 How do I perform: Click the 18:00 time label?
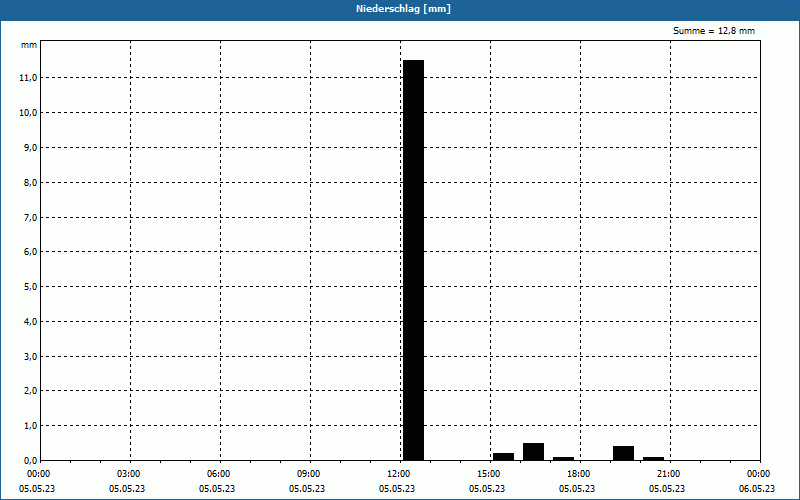tap(581, 474)
